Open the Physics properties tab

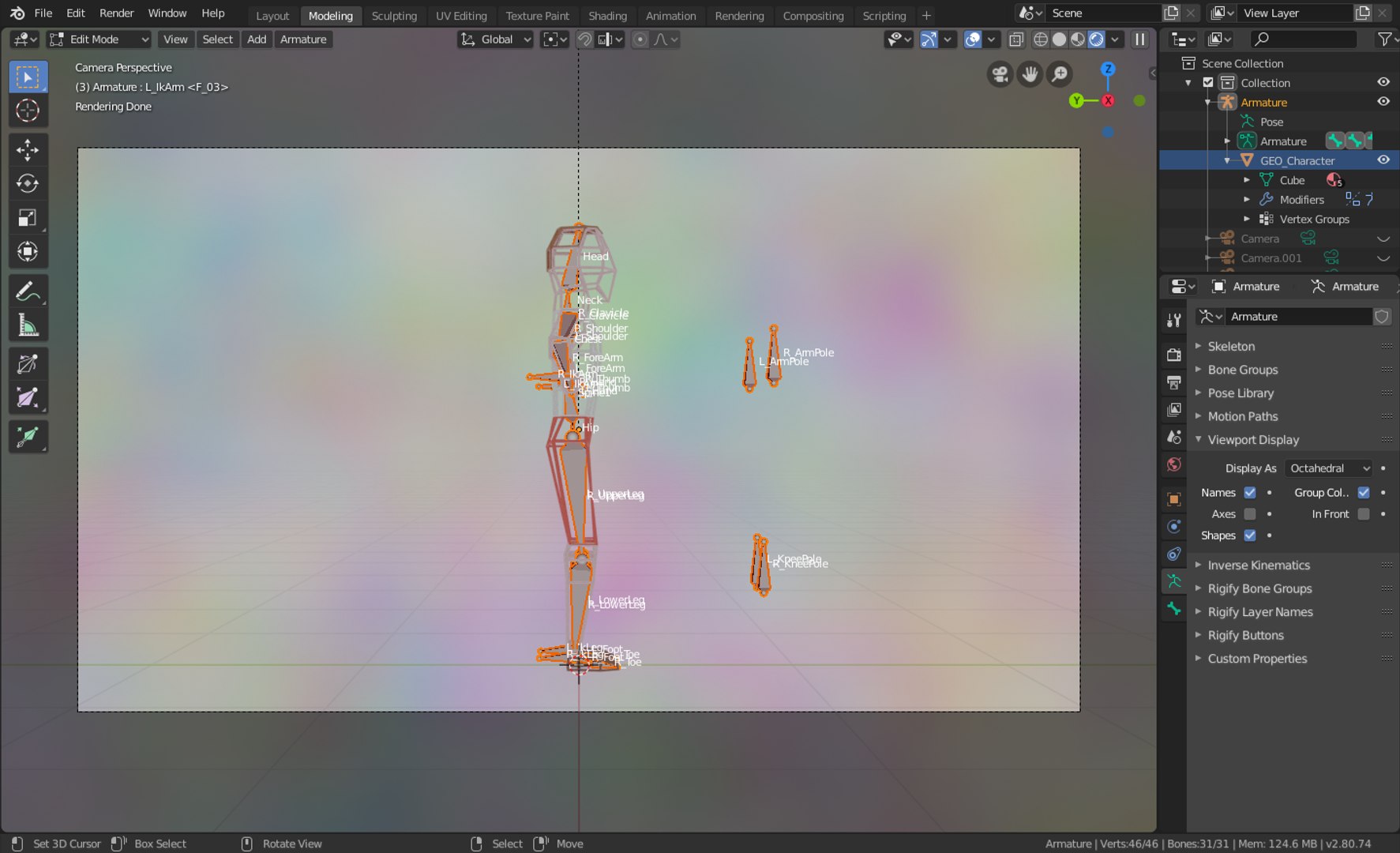[1174, 527]
